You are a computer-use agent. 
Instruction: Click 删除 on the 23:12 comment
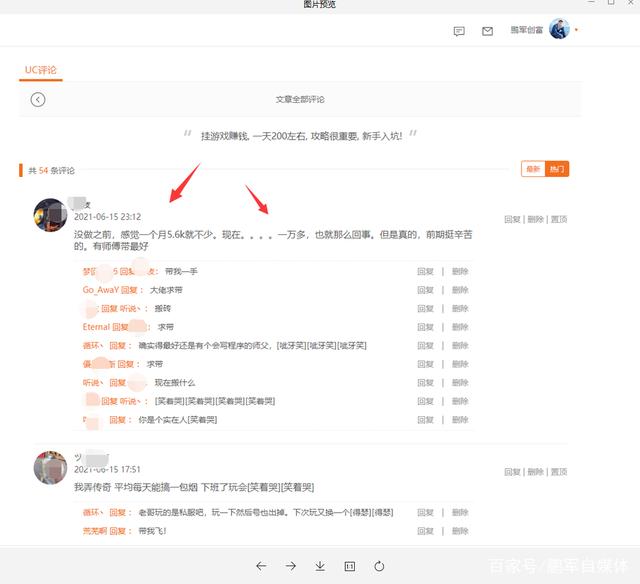(x=536, y=219)
